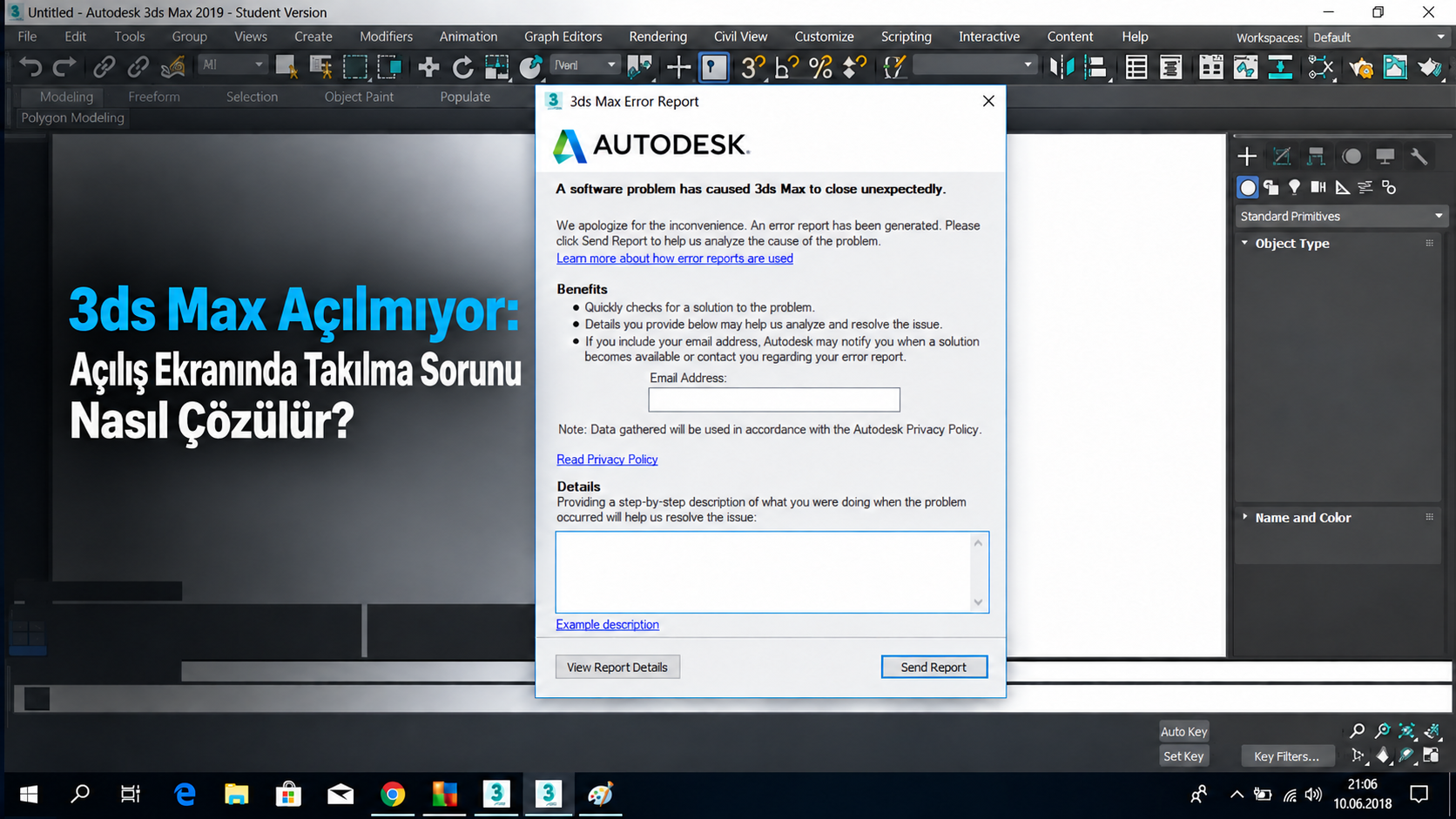Open Standard Primitives dropdown
The height and width of the screenshot is (819, 1456).
point(1340,216)
